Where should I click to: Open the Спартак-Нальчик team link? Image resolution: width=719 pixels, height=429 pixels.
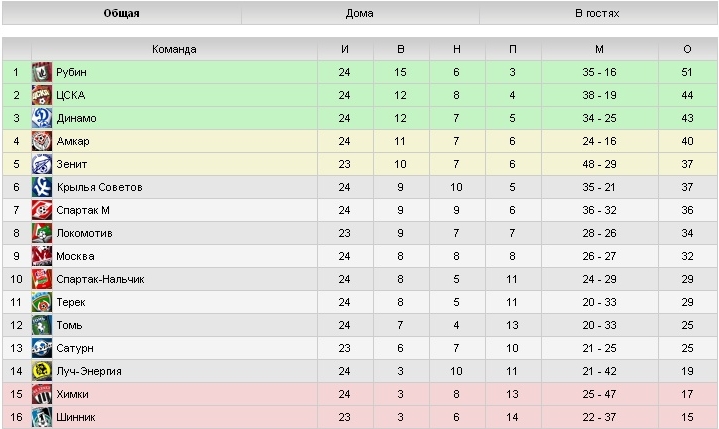(100, 279)
